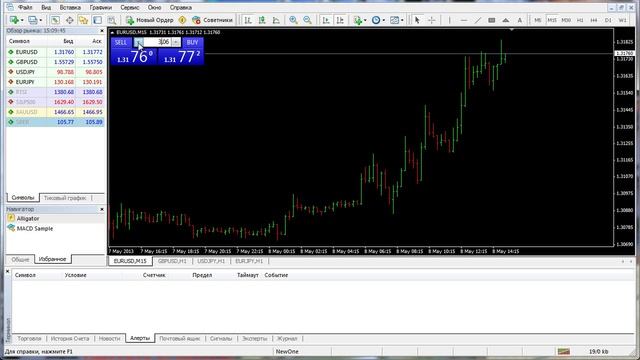This screenshot has height=360, width=640.
Task: Click the SELL one-click trading button
Action: (x=121, y=42)
